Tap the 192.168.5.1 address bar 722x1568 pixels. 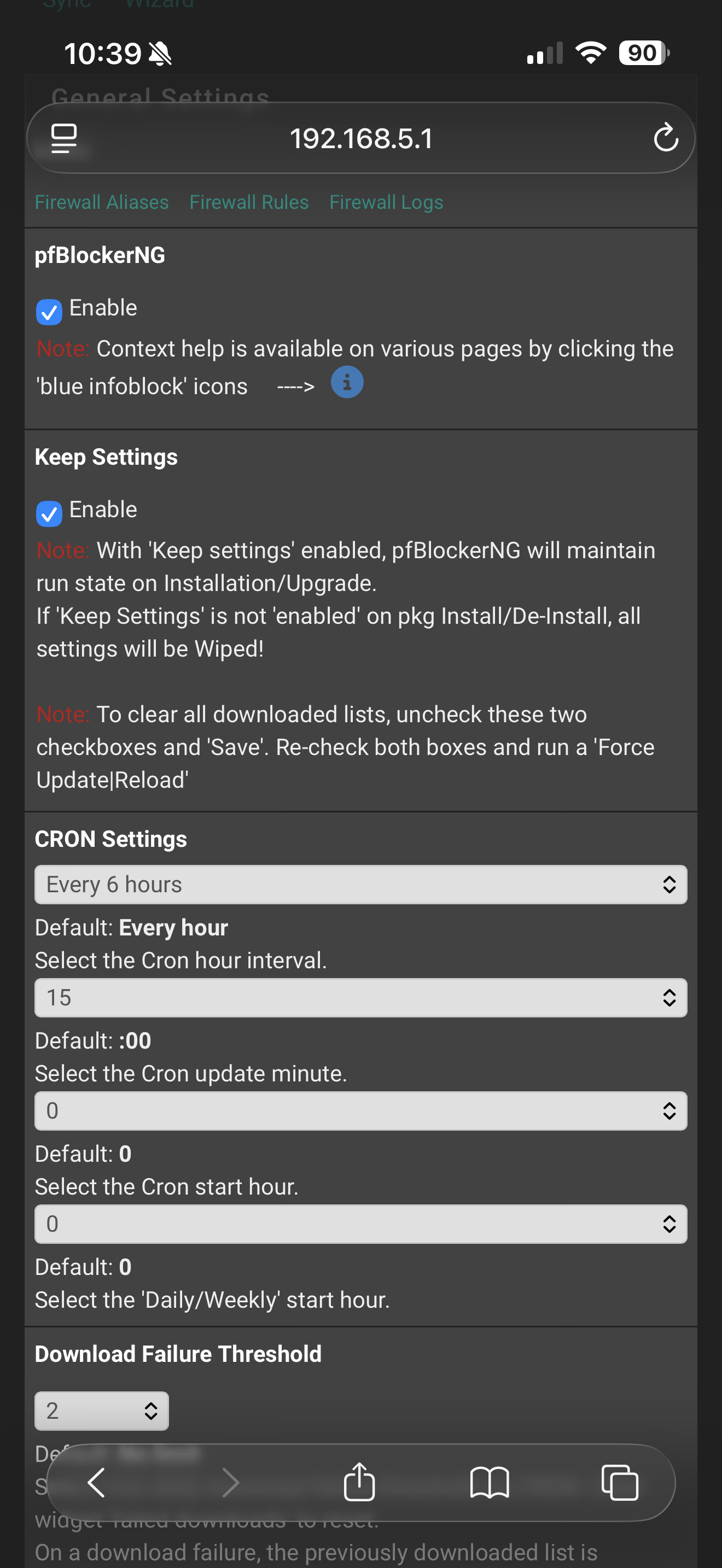coord(361,138)
